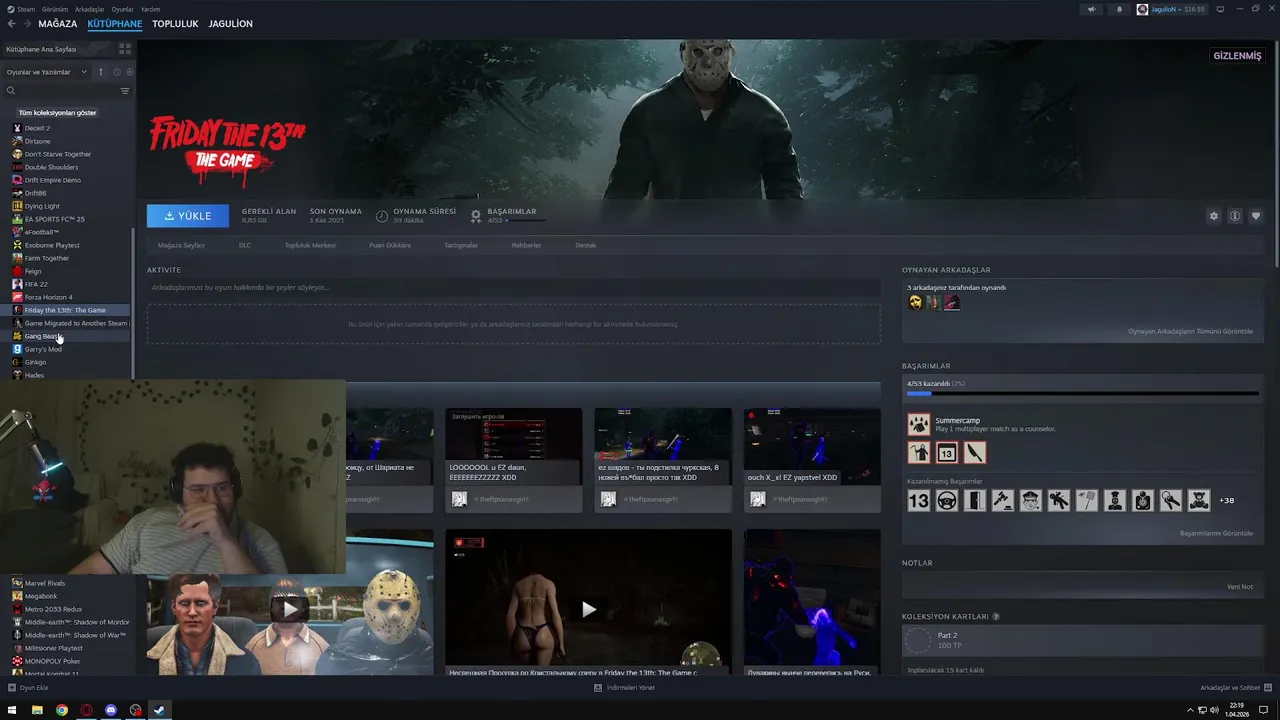This screenshot has width=1280, height=720.
Task: Expand the +38 more achievements
Action: [1227, 501]
